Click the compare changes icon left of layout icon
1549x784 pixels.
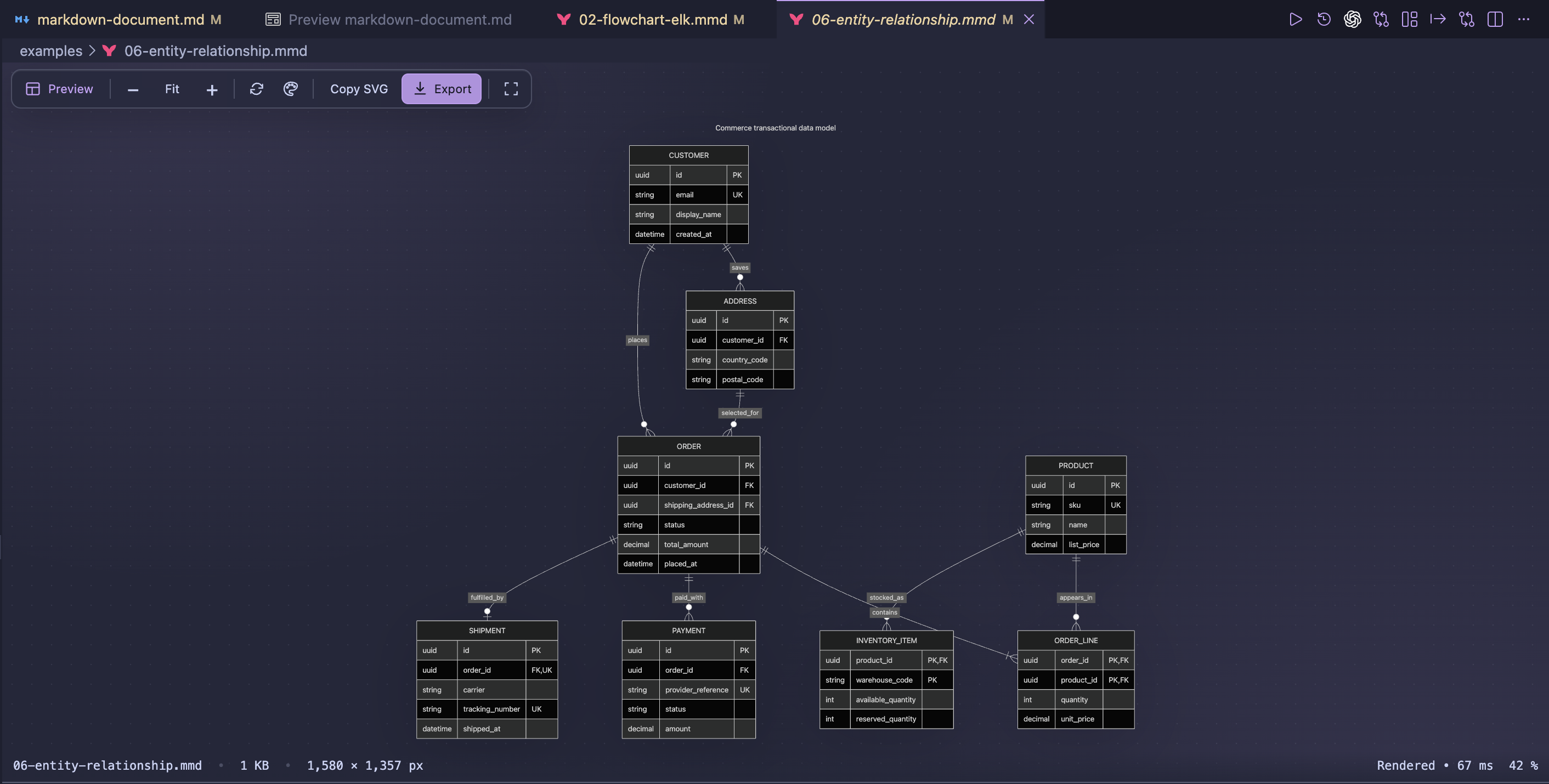1381,19
